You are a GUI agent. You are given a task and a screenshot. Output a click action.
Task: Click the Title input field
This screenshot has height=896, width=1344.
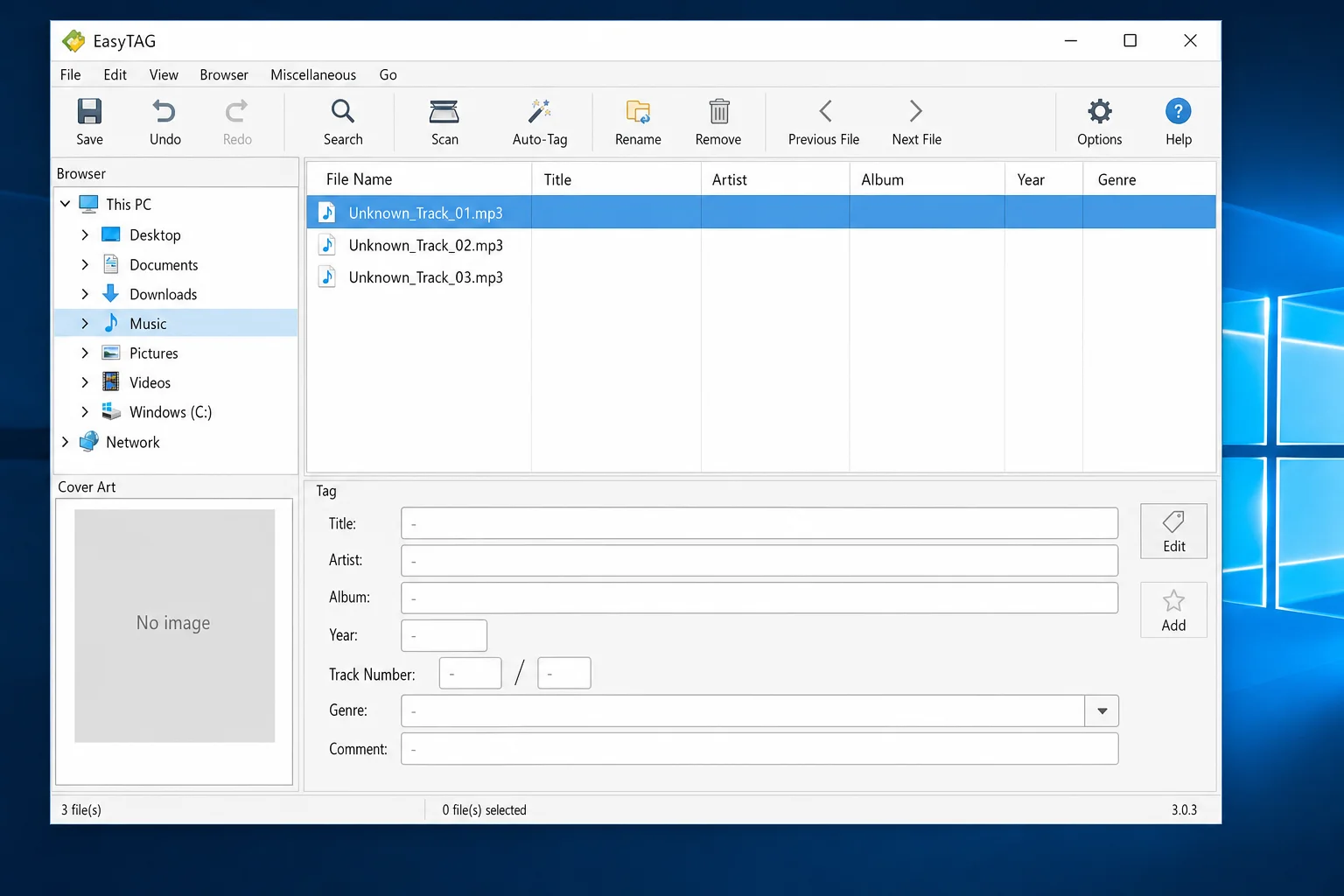pos(759,523)
